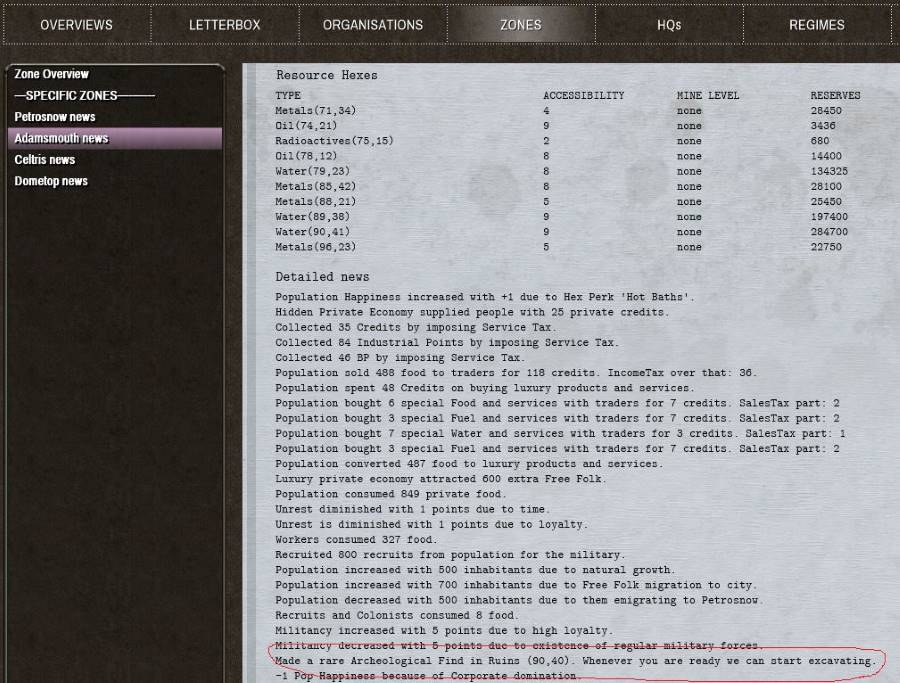Click 'Militancy decreased' military forces line
900x683 pixels.
tap(518, 646)
